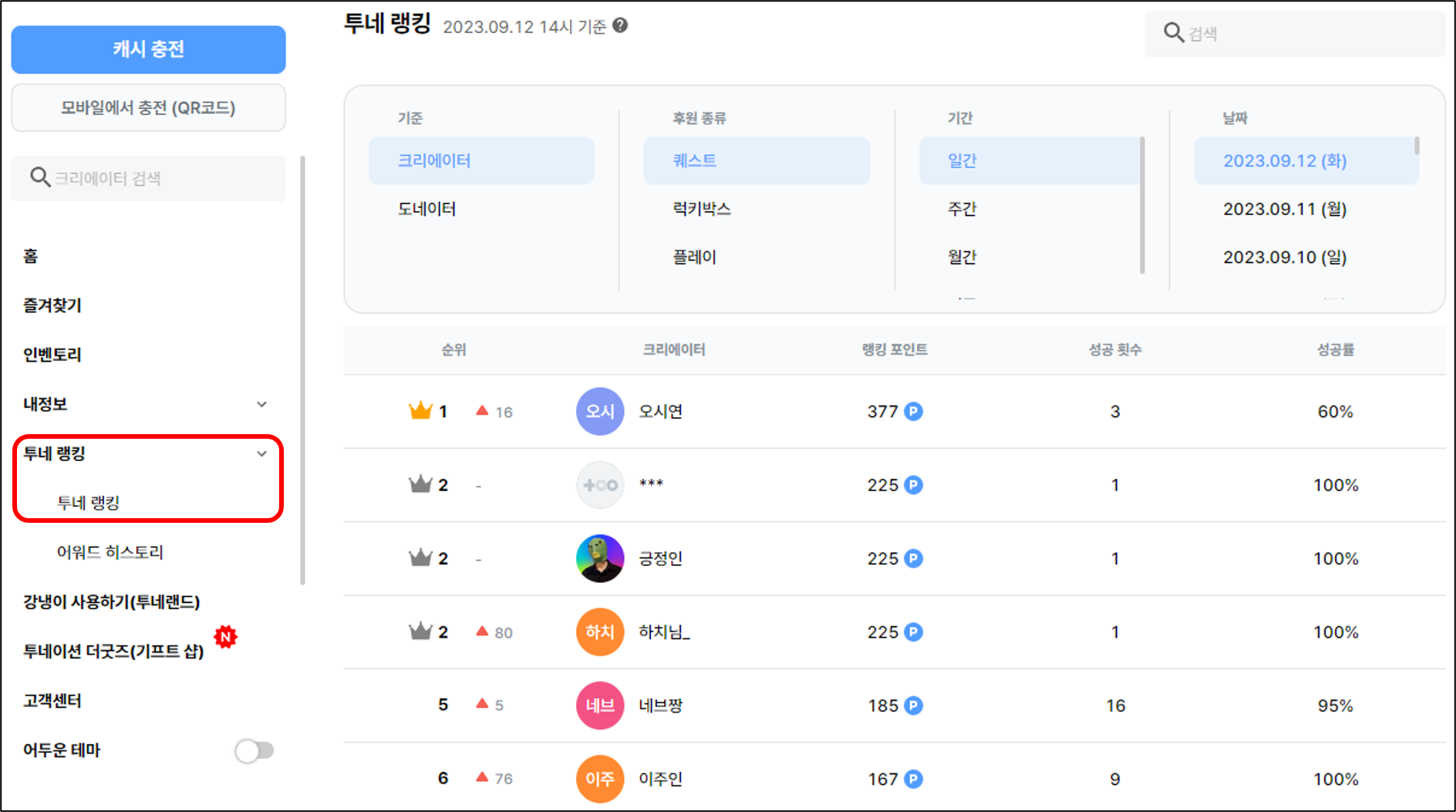Select 퀘스트 under 후원 종류
Image resolution: width=1456 pixels, height=812 pixels.
click(x=757, y=160)
